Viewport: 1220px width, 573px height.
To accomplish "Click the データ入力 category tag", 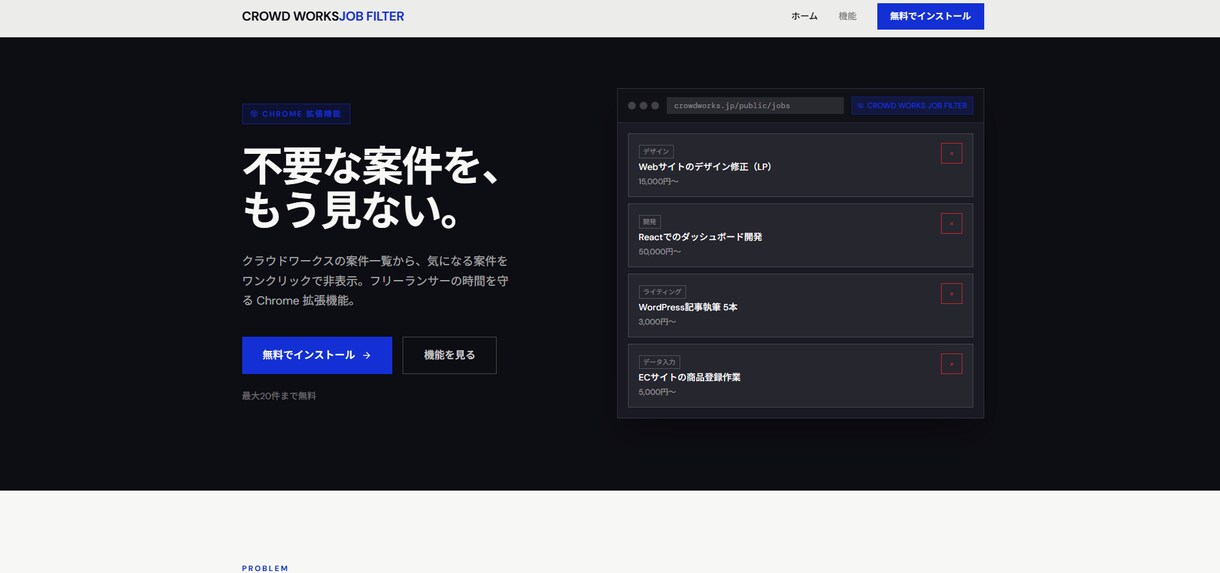I will pyautogui.click(x=659, y=361).
